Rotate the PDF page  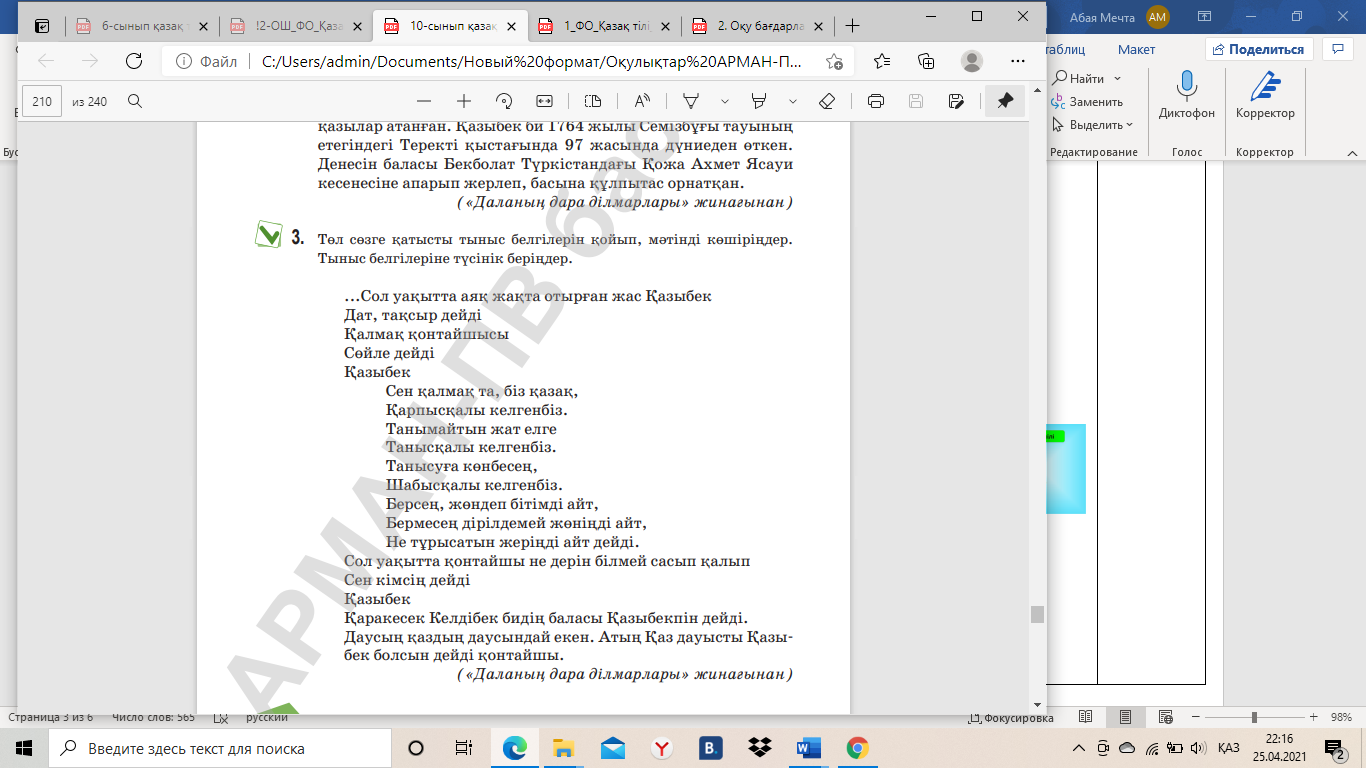coord(504,101)
